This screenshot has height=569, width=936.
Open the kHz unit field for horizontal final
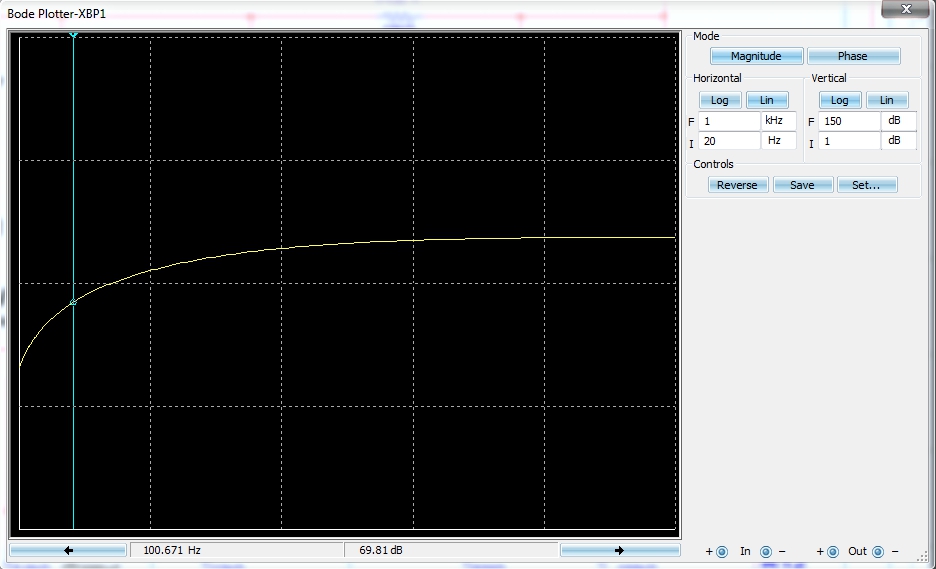point(780,121)
